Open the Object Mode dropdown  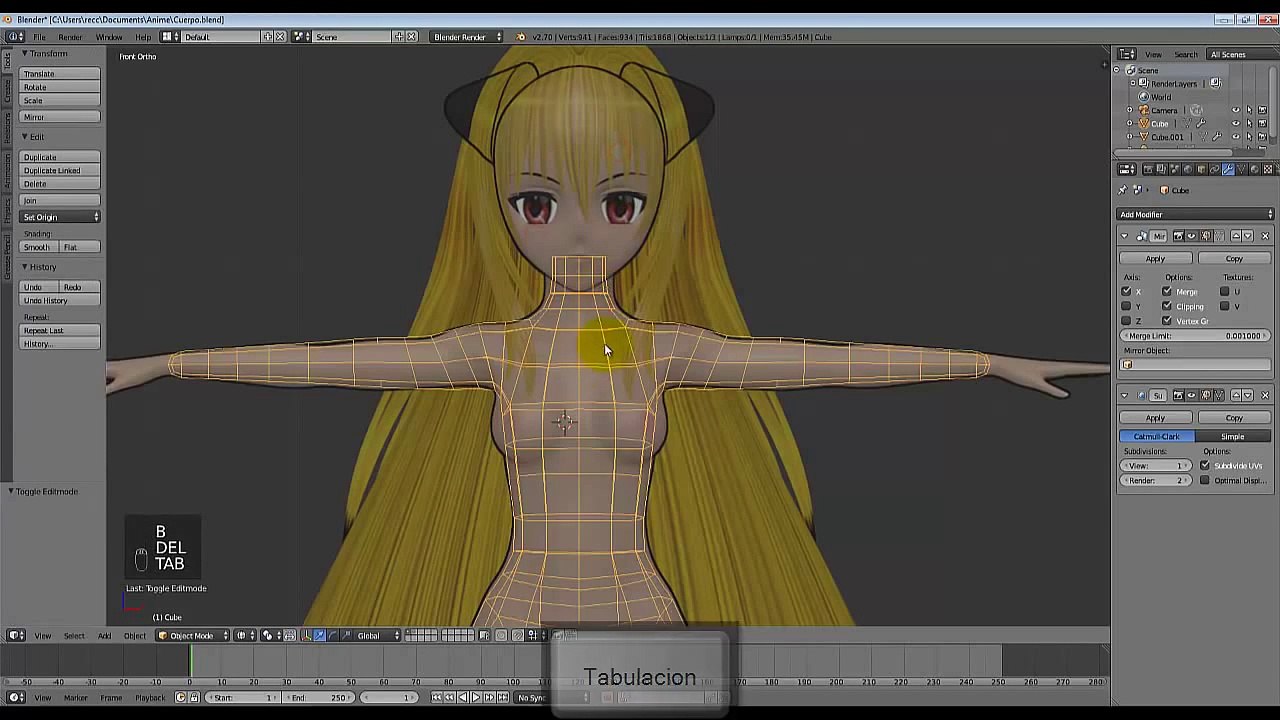coord(192,635)
